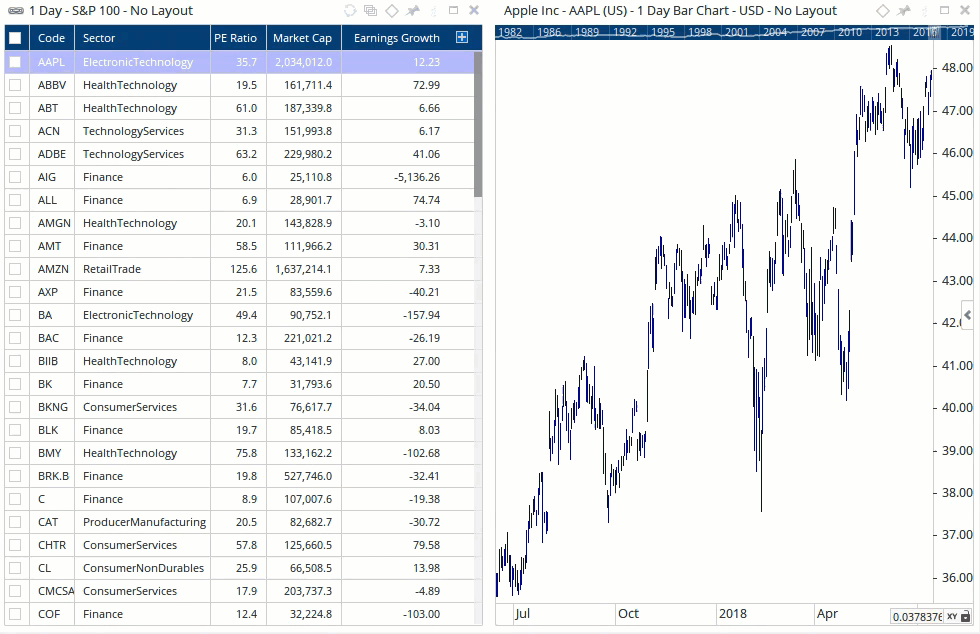This screenshot has width=980, height=634.
Task: Jump to 1998 on the chart timeline
Action: [x=699, y=32]
